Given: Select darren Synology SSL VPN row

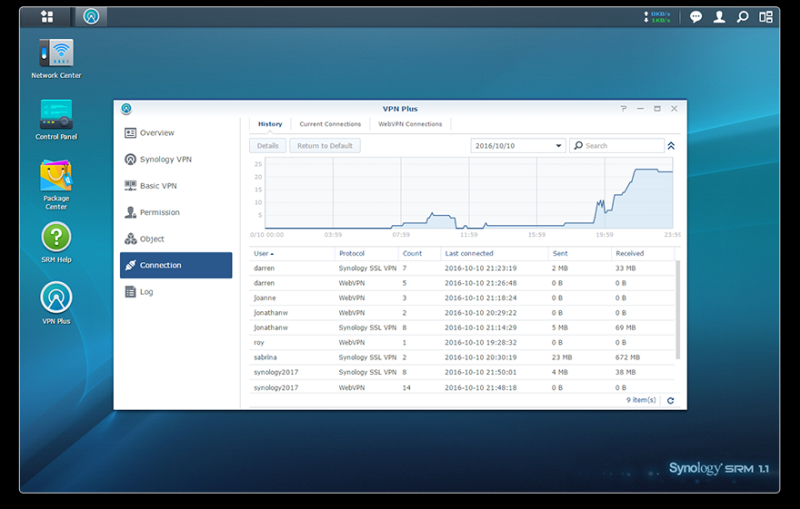Looking at the screenshot, I should pos(462,268).
